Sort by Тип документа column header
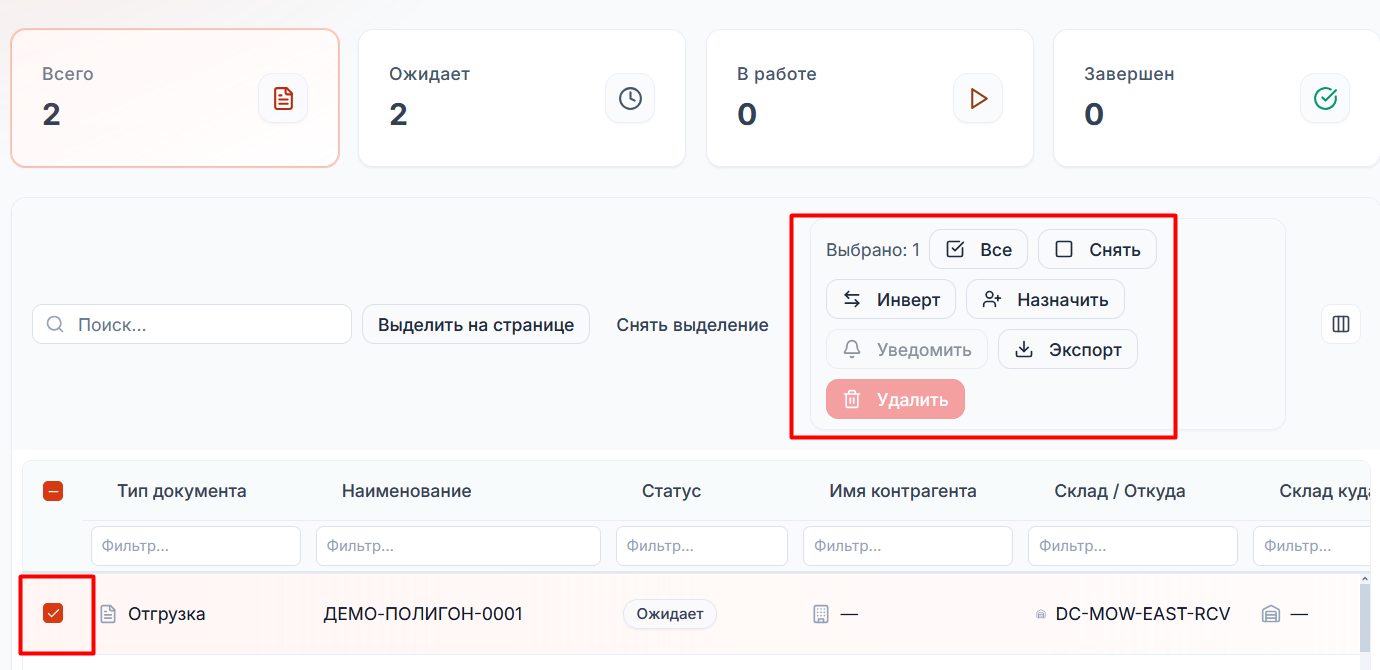This screenshot has width=1380, height=670. pyautogui.click(x=182, y=491)
